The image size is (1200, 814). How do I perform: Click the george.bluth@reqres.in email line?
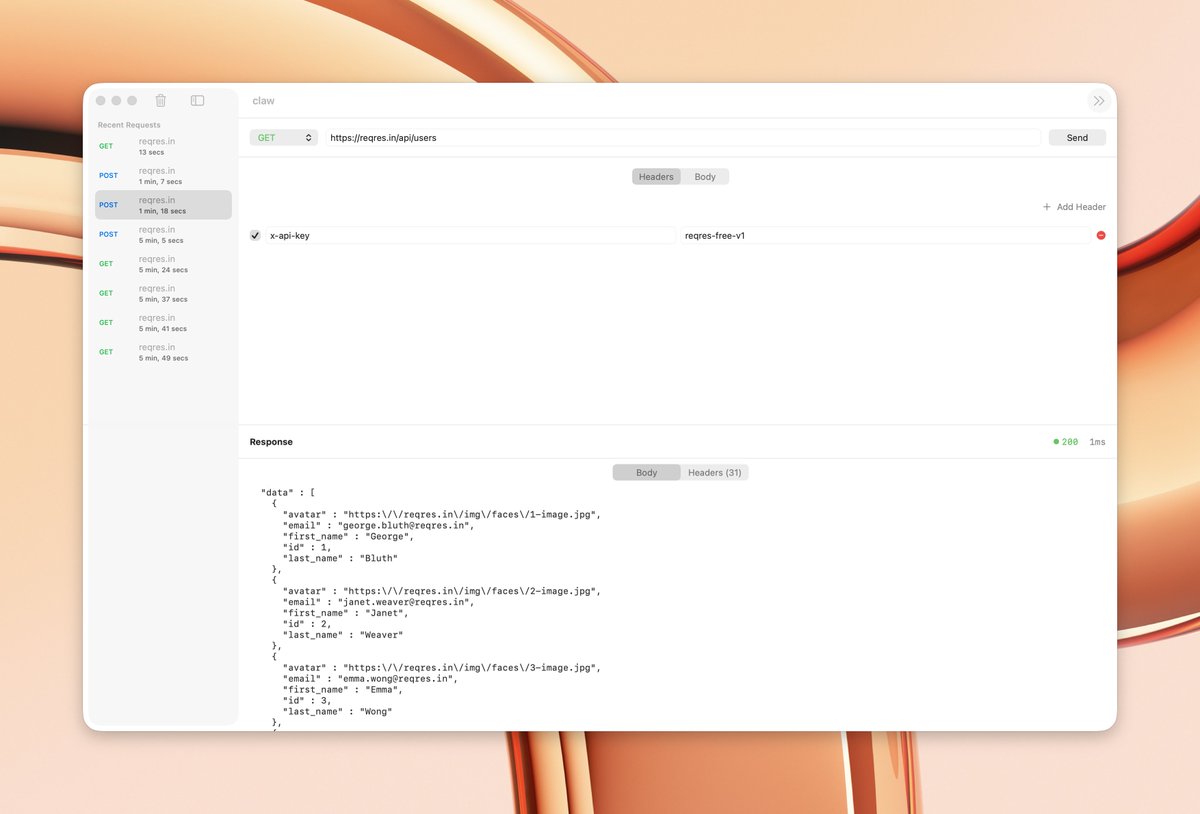click(x=378, y=525)
